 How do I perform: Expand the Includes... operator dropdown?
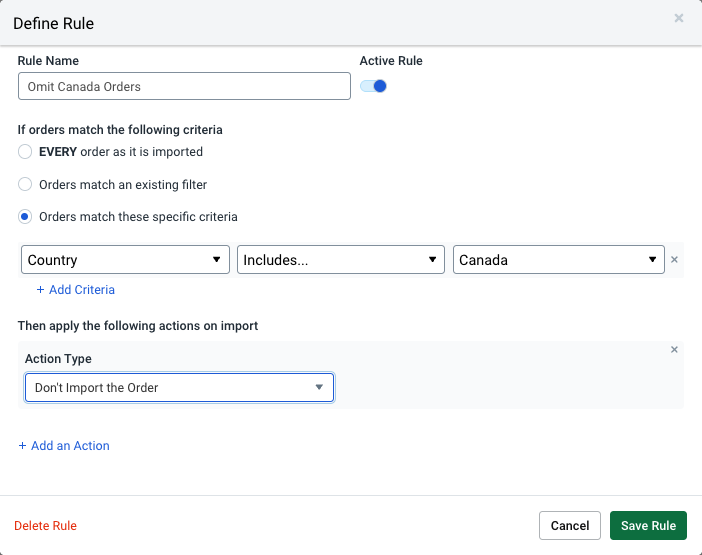(341, 260)
